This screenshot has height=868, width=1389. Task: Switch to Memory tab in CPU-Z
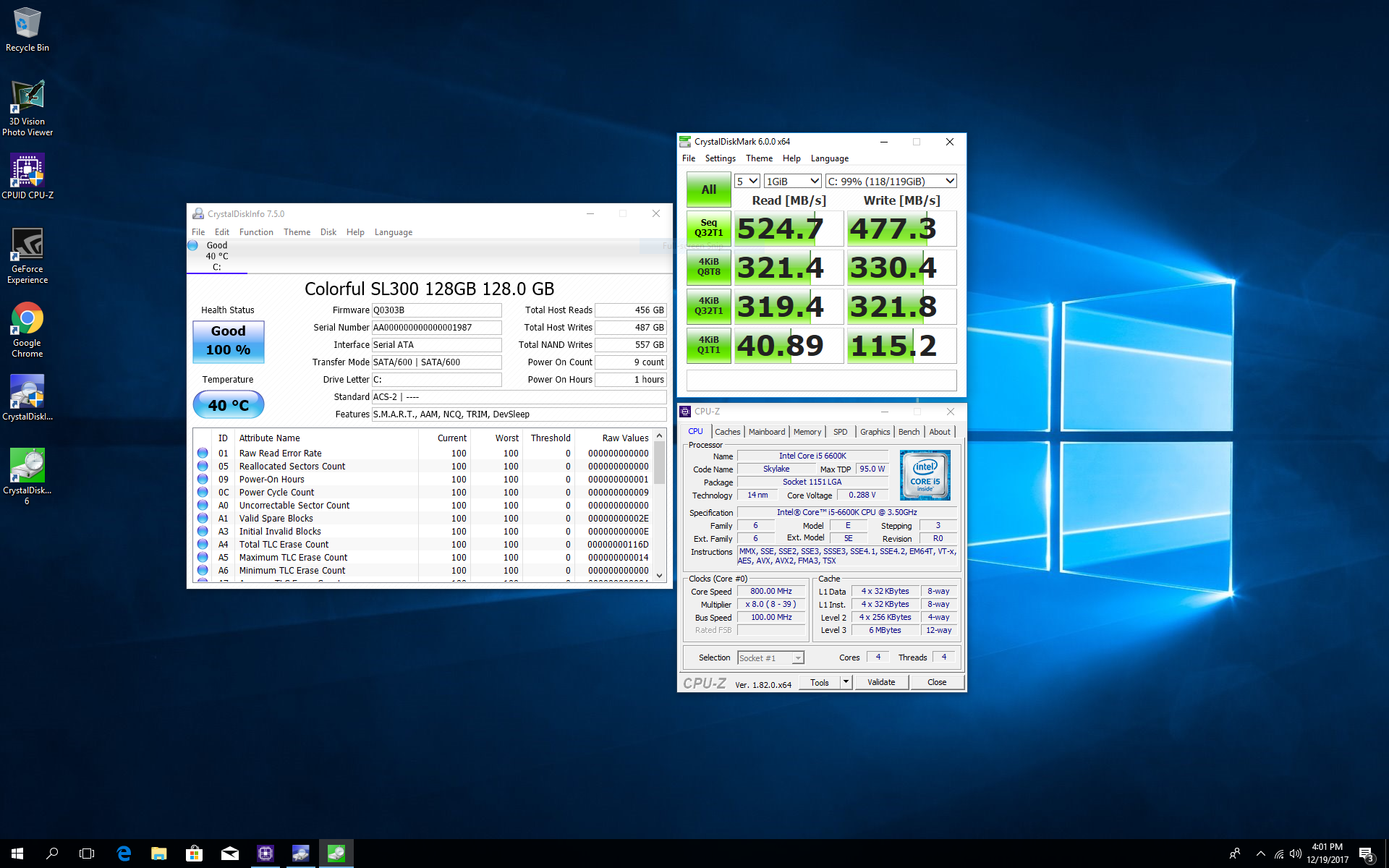pyautogui.click(x=807, y=432)
